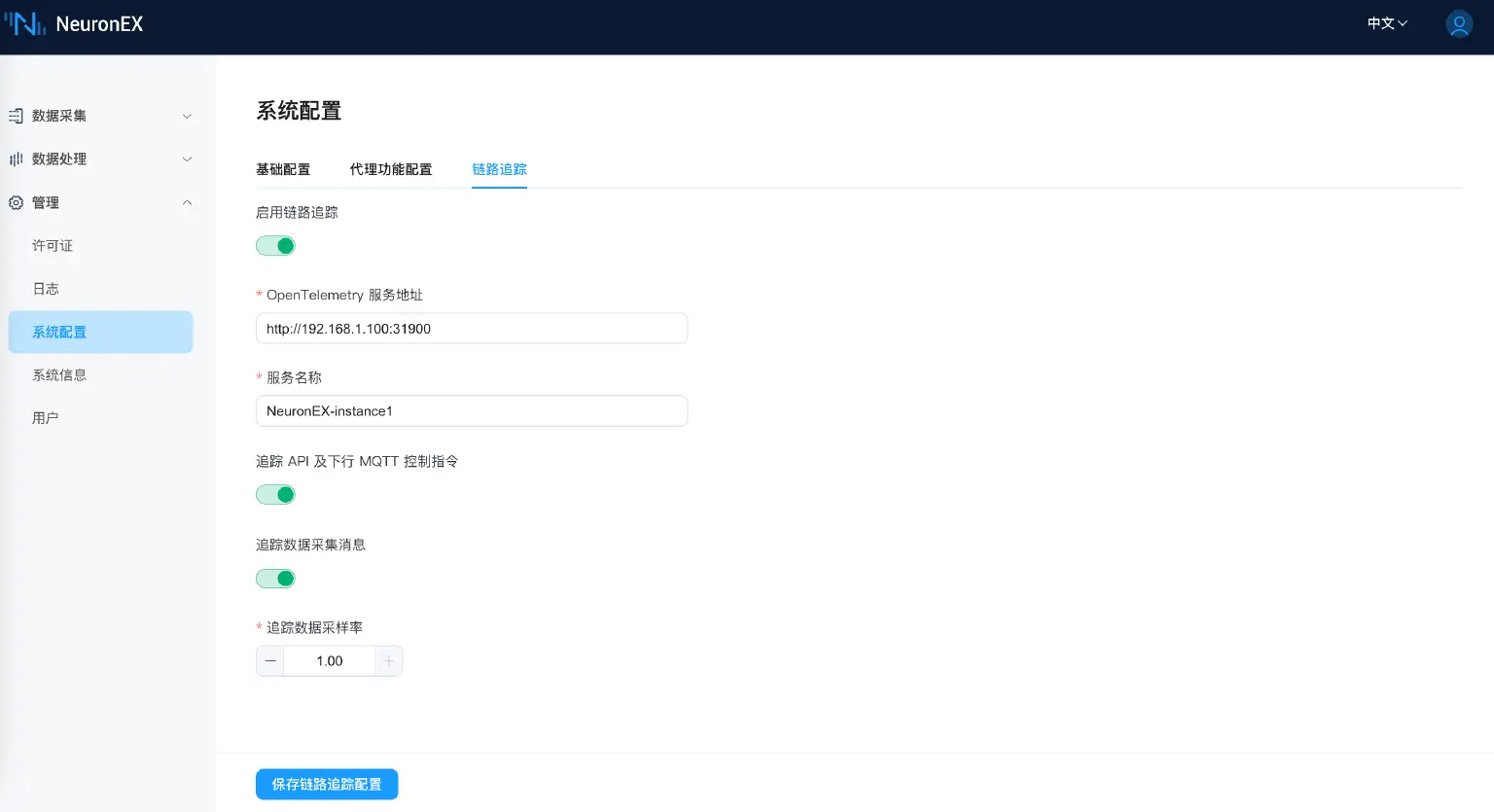Screen dimensions: 1494x812
Task: Click the 管理 gear icon
Action: (16, 202)
